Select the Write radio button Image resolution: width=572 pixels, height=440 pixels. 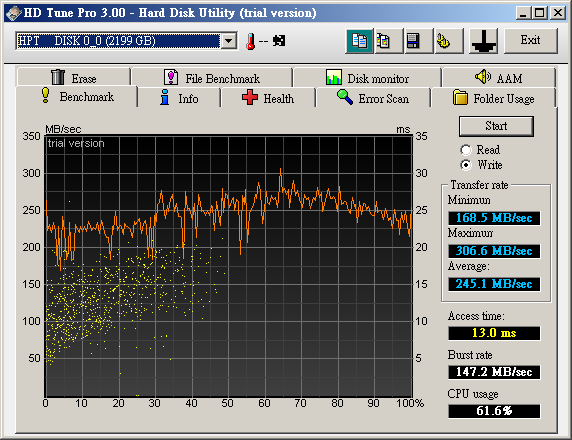click(x=466, y=165)
